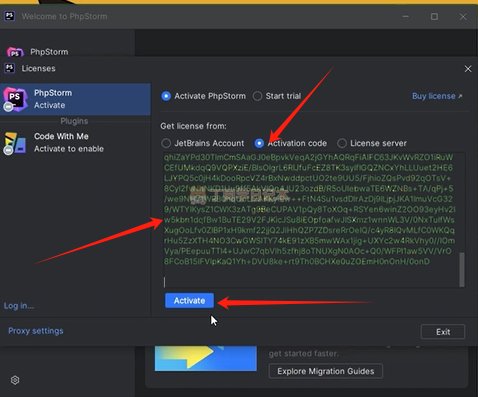Click the Activate button

[189, 301]
